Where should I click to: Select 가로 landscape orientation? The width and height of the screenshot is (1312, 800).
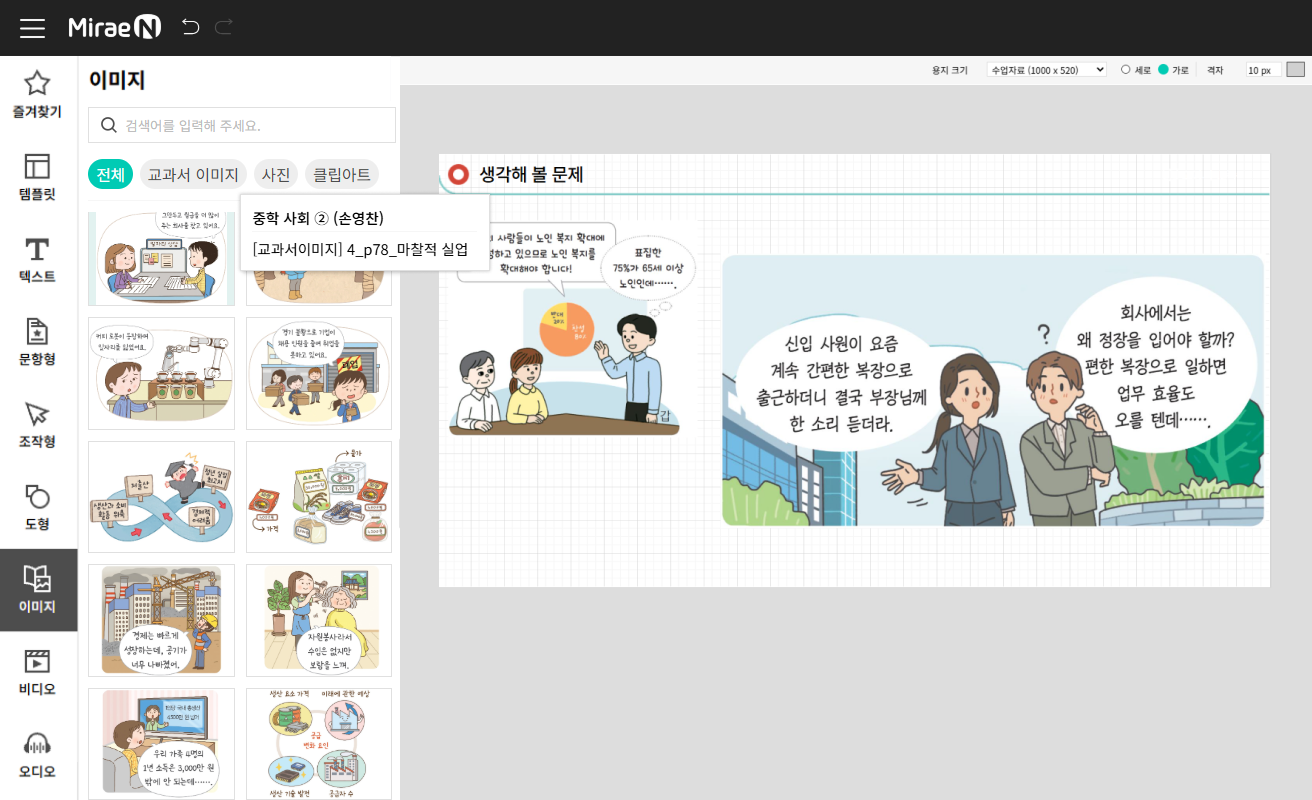[x=1164, y=70]
